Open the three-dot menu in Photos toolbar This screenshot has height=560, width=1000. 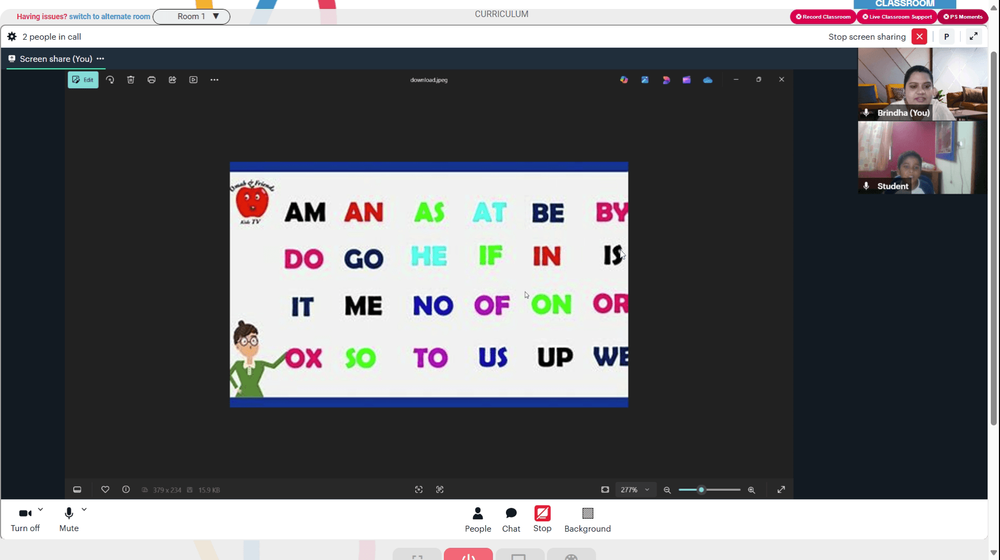tap(214, 80)
